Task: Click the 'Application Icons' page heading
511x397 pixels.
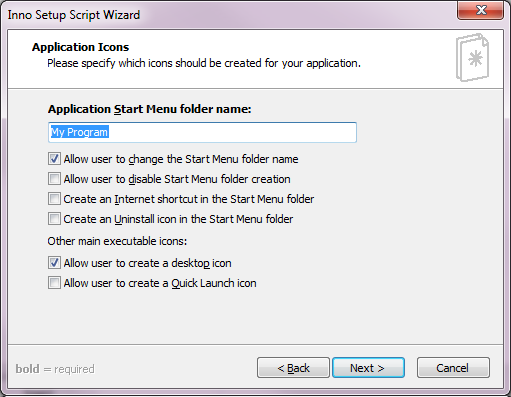Action: click(80, 47)
